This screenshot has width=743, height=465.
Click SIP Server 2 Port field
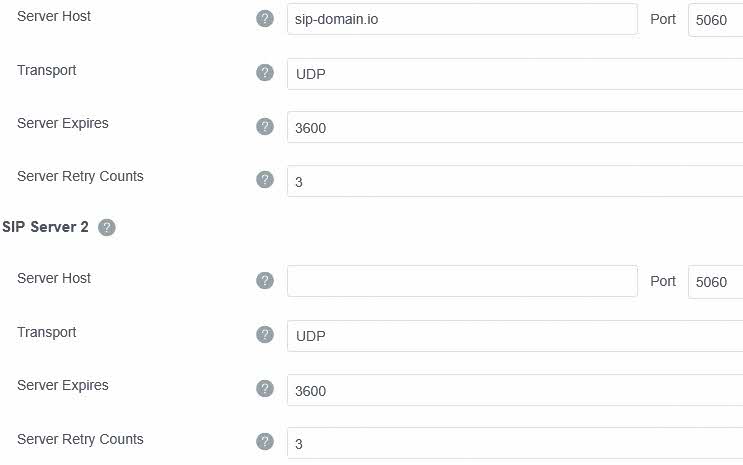tap(715, 281)
